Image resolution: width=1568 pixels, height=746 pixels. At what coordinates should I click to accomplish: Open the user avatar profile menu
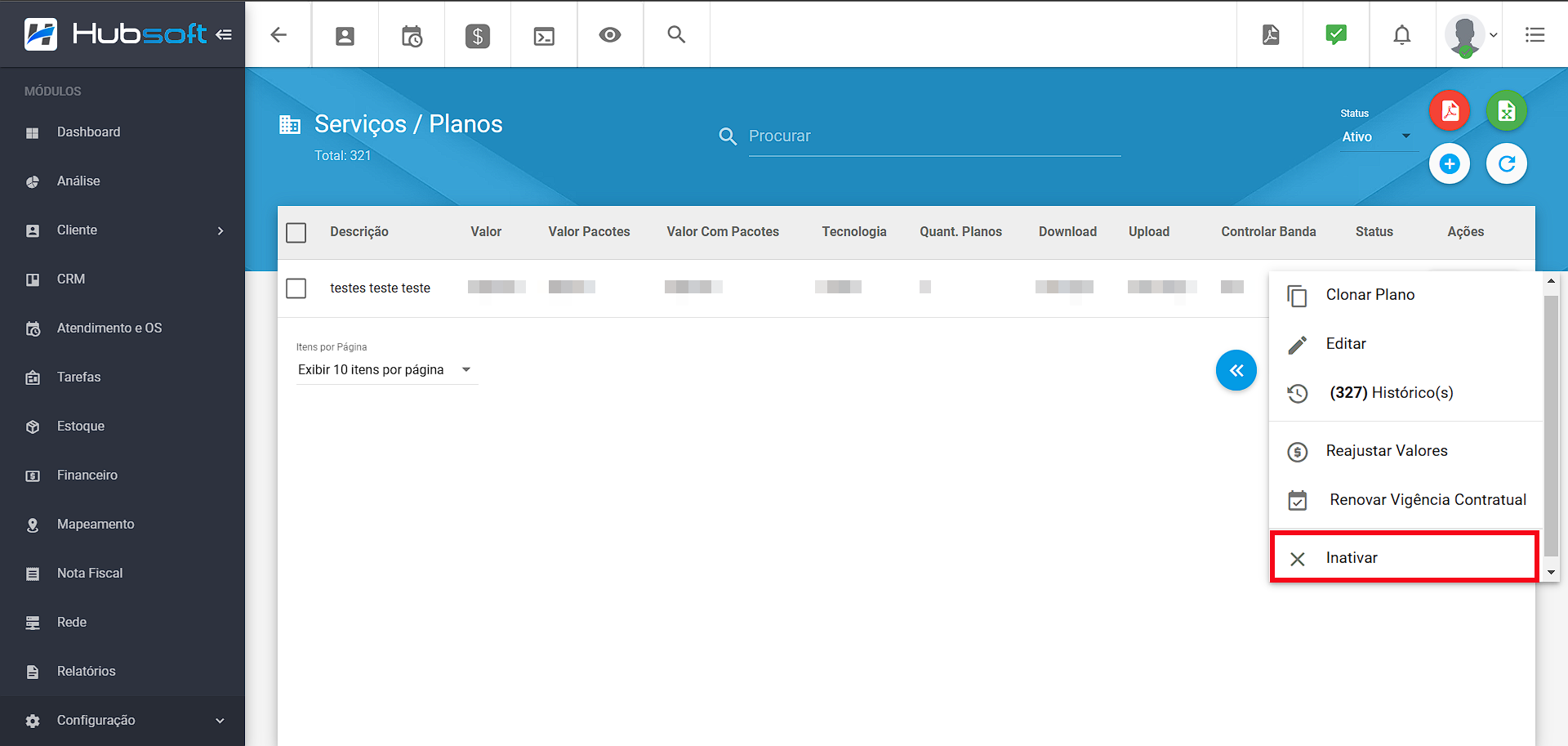click(x=1470, y=35)
